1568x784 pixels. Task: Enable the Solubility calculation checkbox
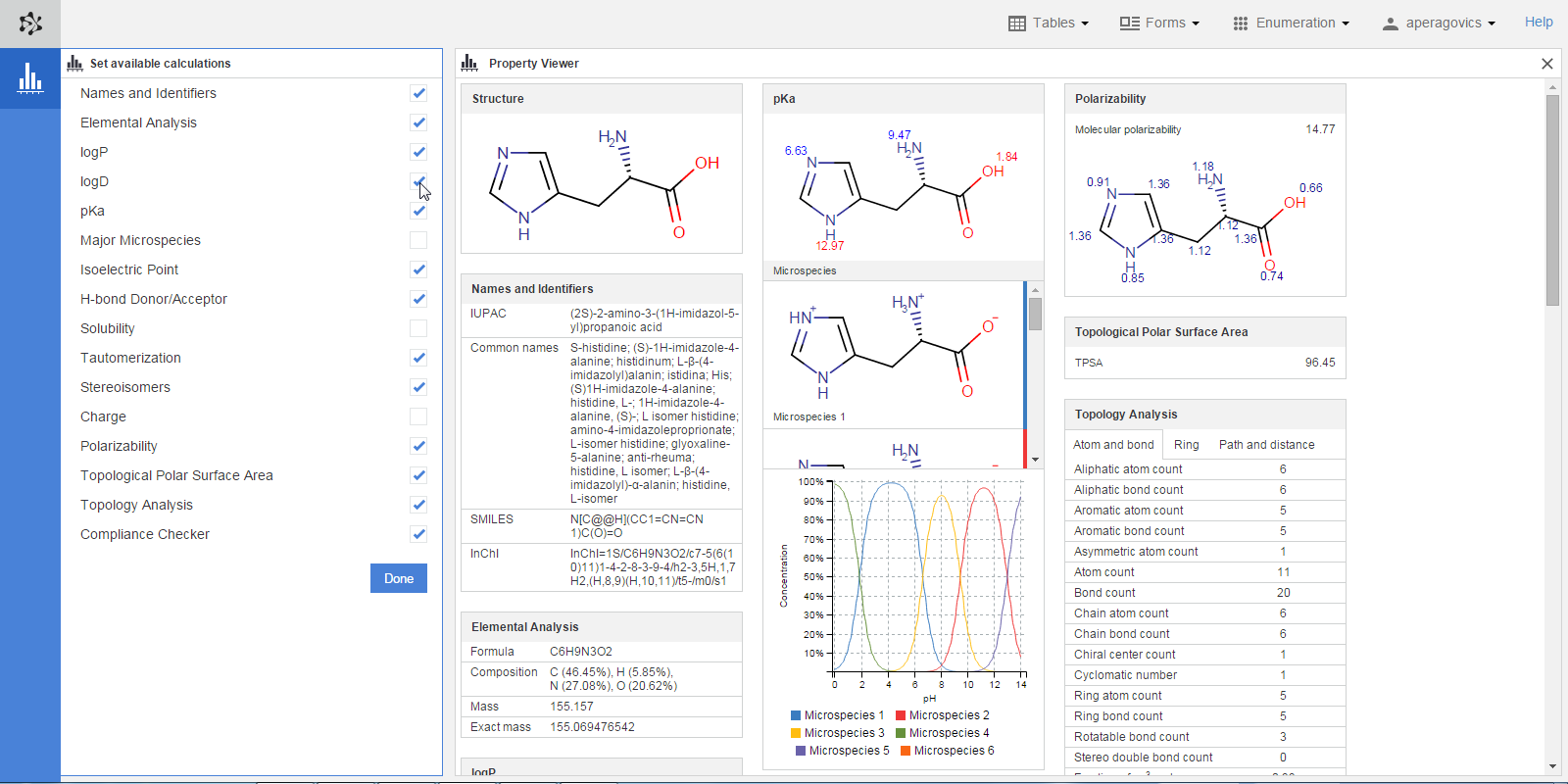tap(418, 328)
